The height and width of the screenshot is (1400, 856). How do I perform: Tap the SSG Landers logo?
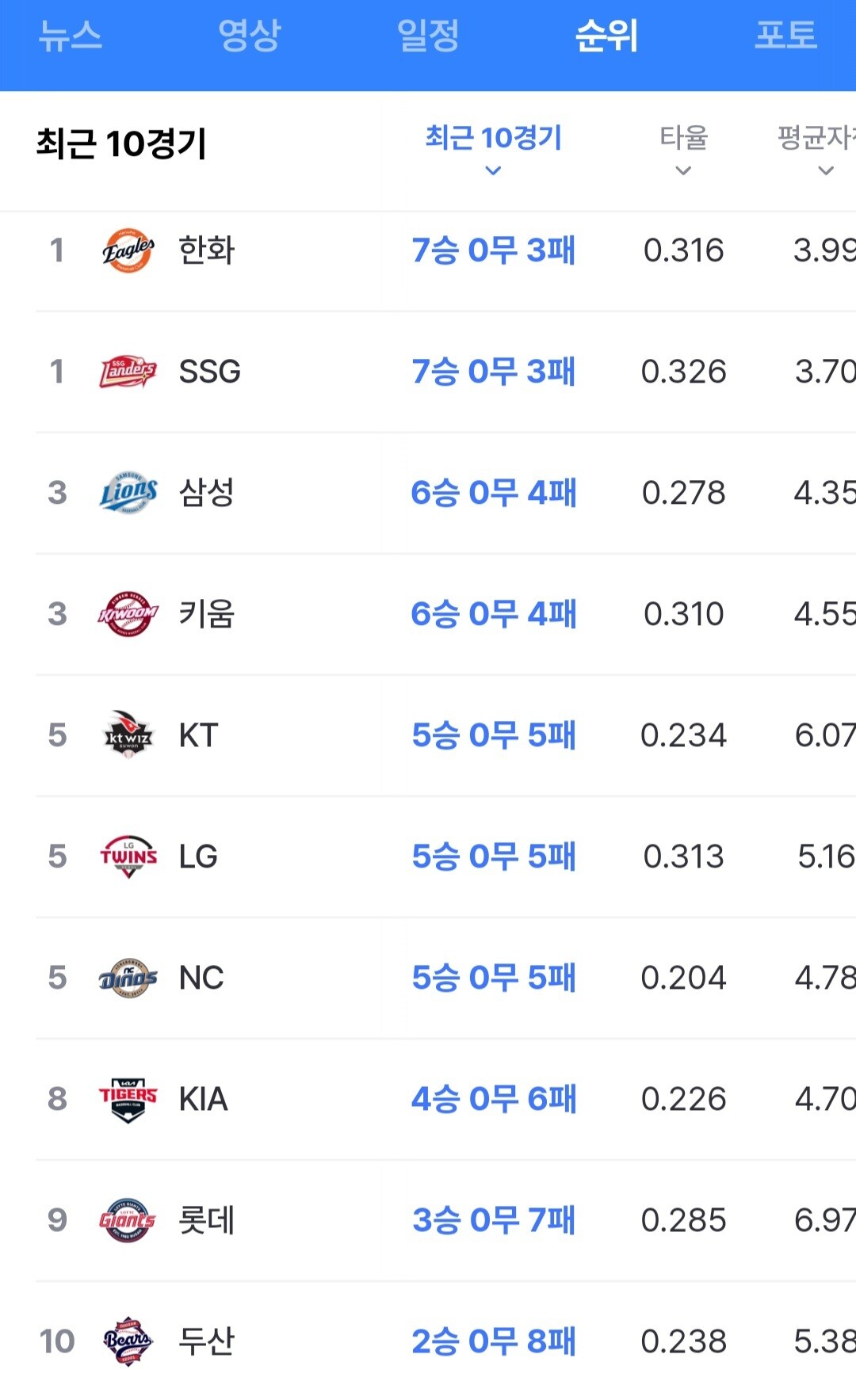tap(128, 372)
